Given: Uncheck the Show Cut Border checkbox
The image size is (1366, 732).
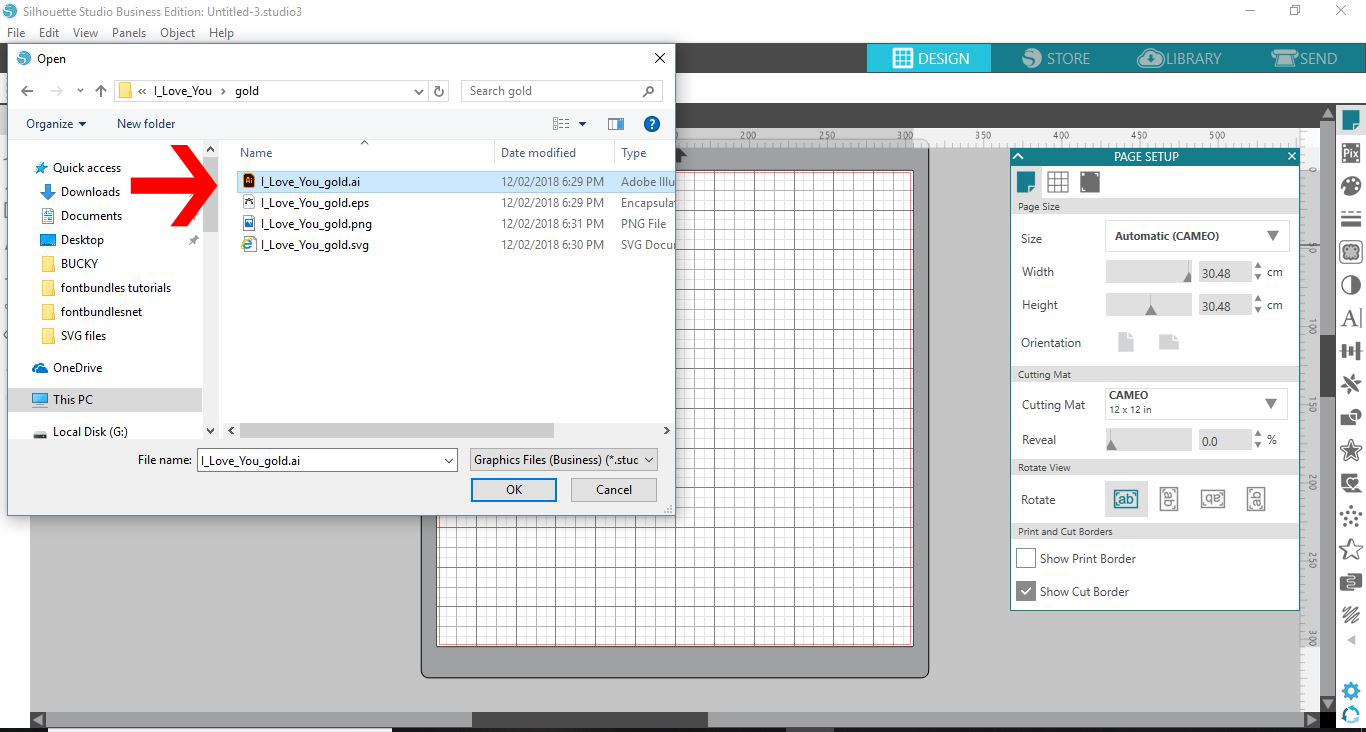Looking at the screenshot, I should click(1026, 591).
